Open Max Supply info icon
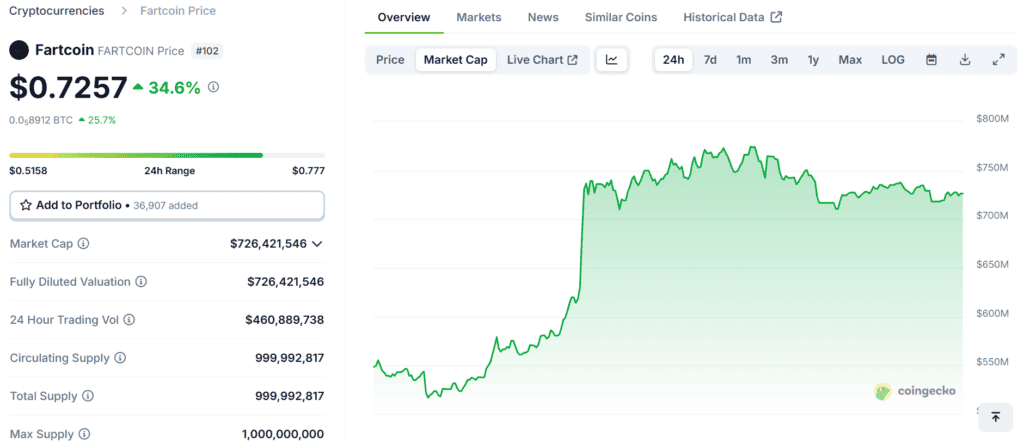The image size is (1024, 443). [84, 434]
